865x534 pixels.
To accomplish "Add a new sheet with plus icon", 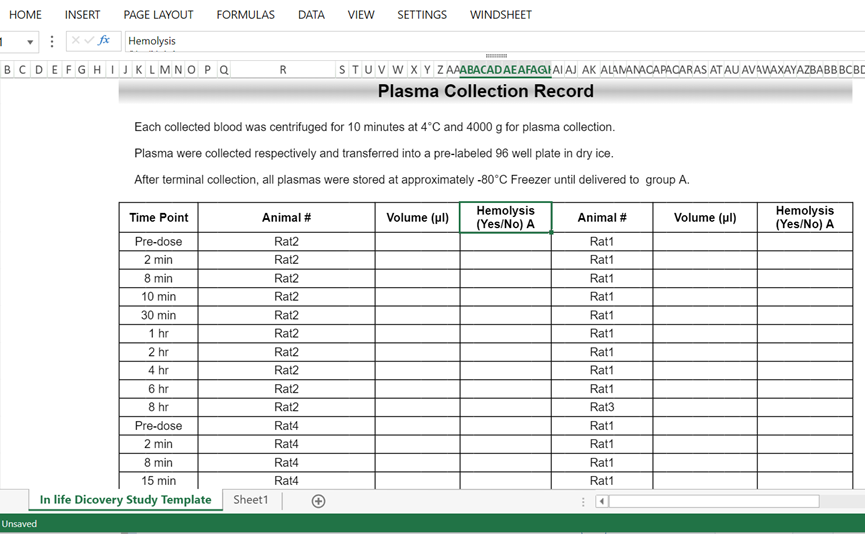I will (318, 501).
